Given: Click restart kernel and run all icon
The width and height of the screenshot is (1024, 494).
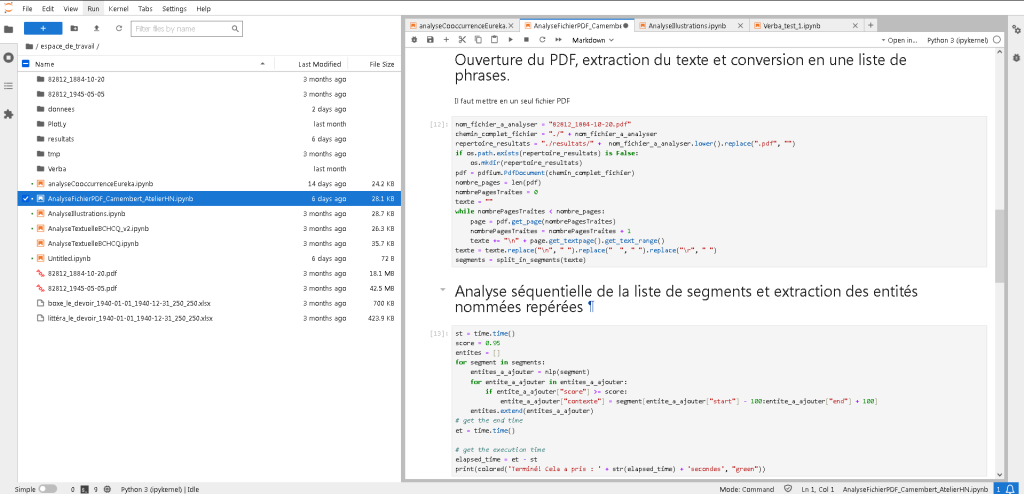Looking at the screenshot, I should tap(559, 40).
